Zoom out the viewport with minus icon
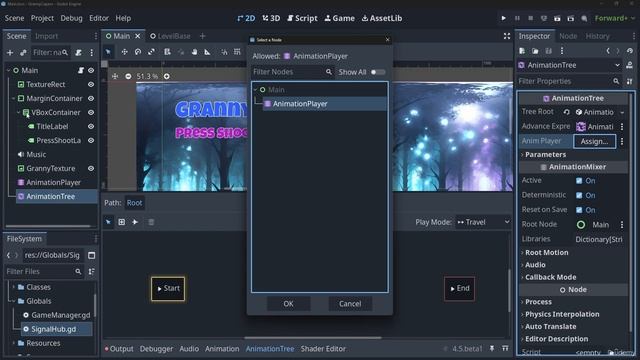 (128, 76)
